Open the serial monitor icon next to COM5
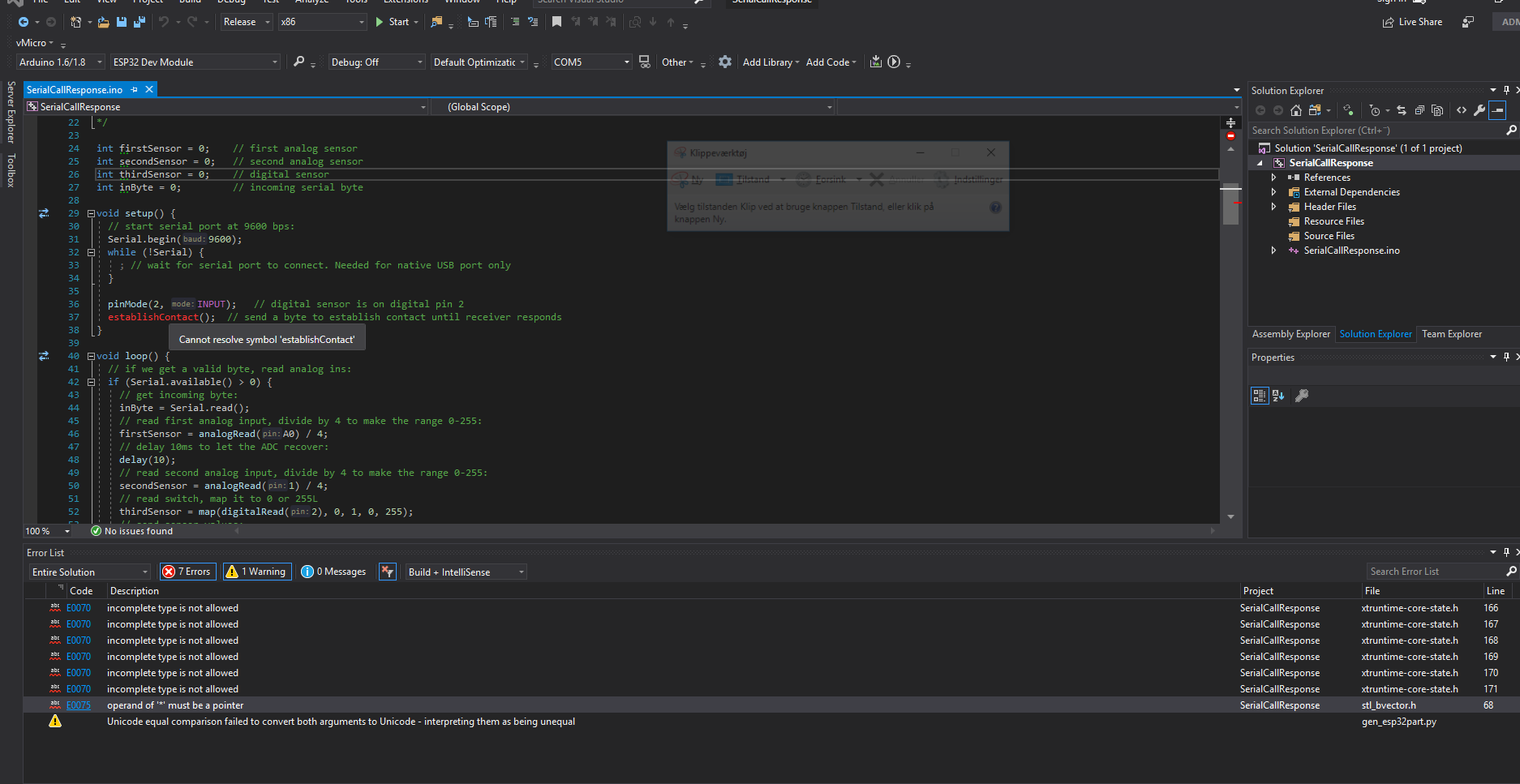1520x784 pixels. tap(644, 62)
